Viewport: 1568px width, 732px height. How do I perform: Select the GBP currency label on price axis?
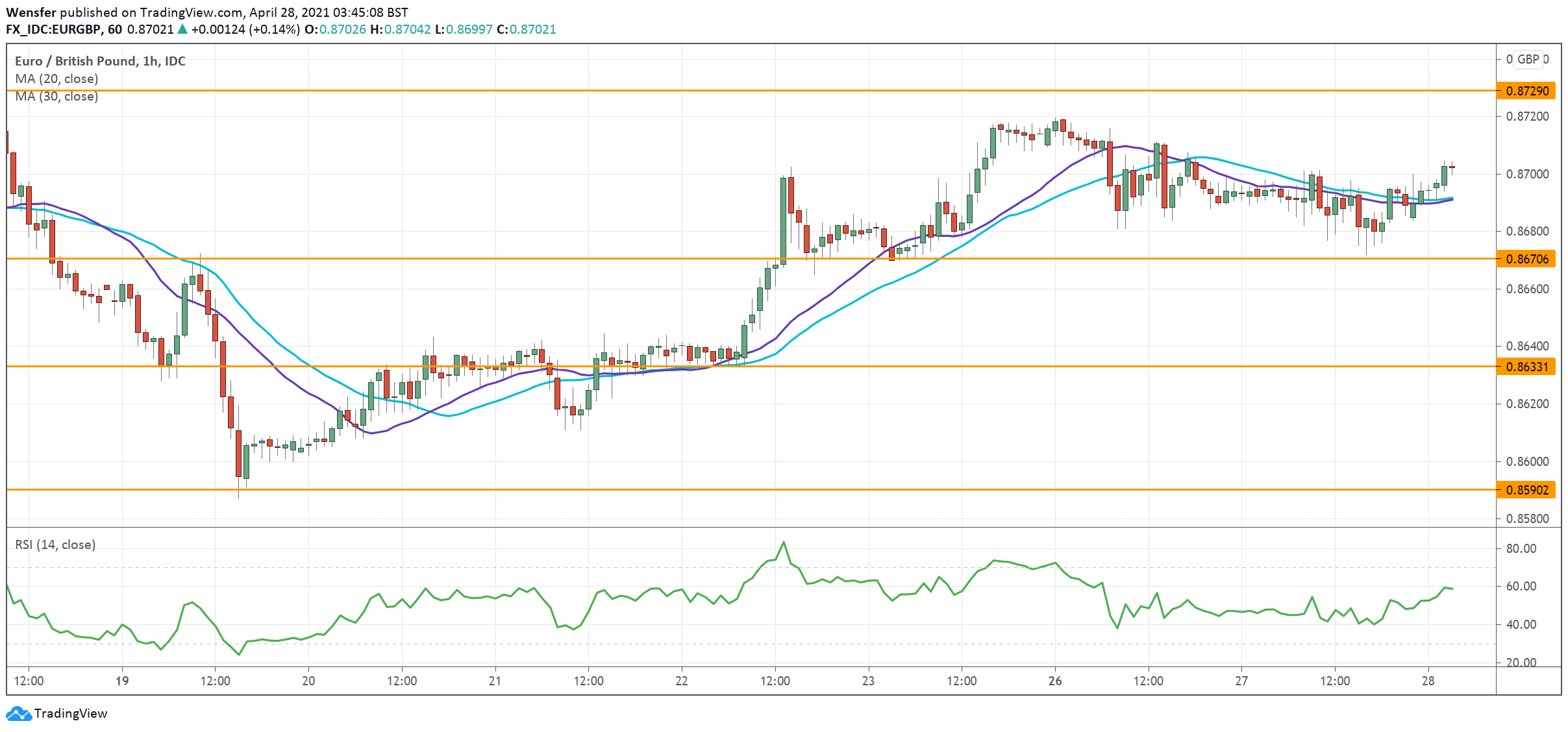point(1529,59)
